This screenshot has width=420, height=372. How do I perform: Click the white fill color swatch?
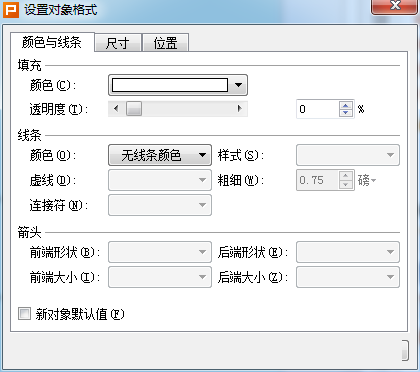click(x=170, y=85)
